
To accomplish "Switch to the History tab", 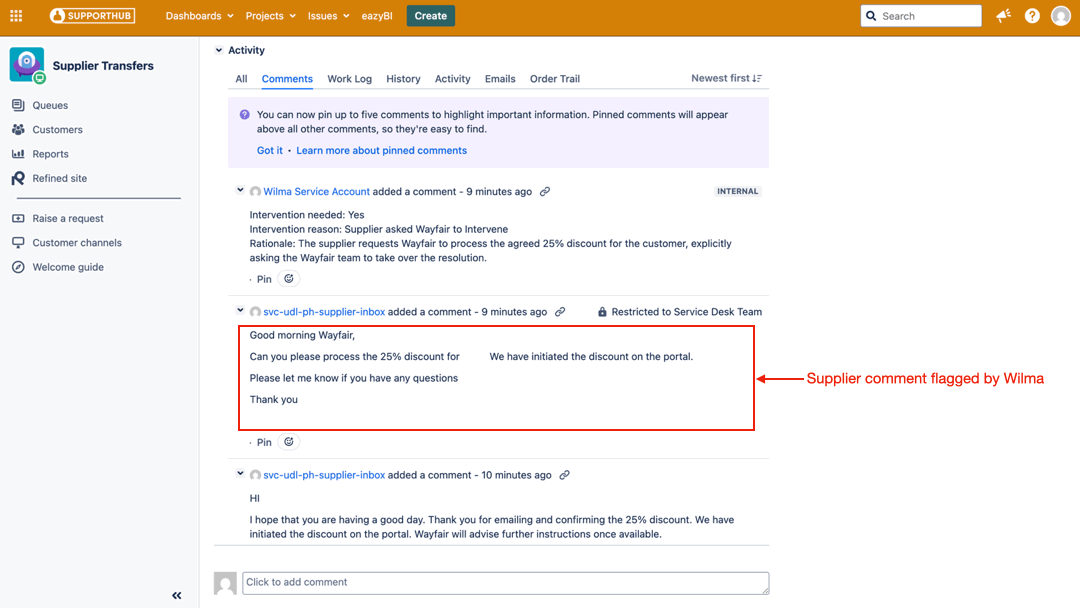I will point(403,78).
